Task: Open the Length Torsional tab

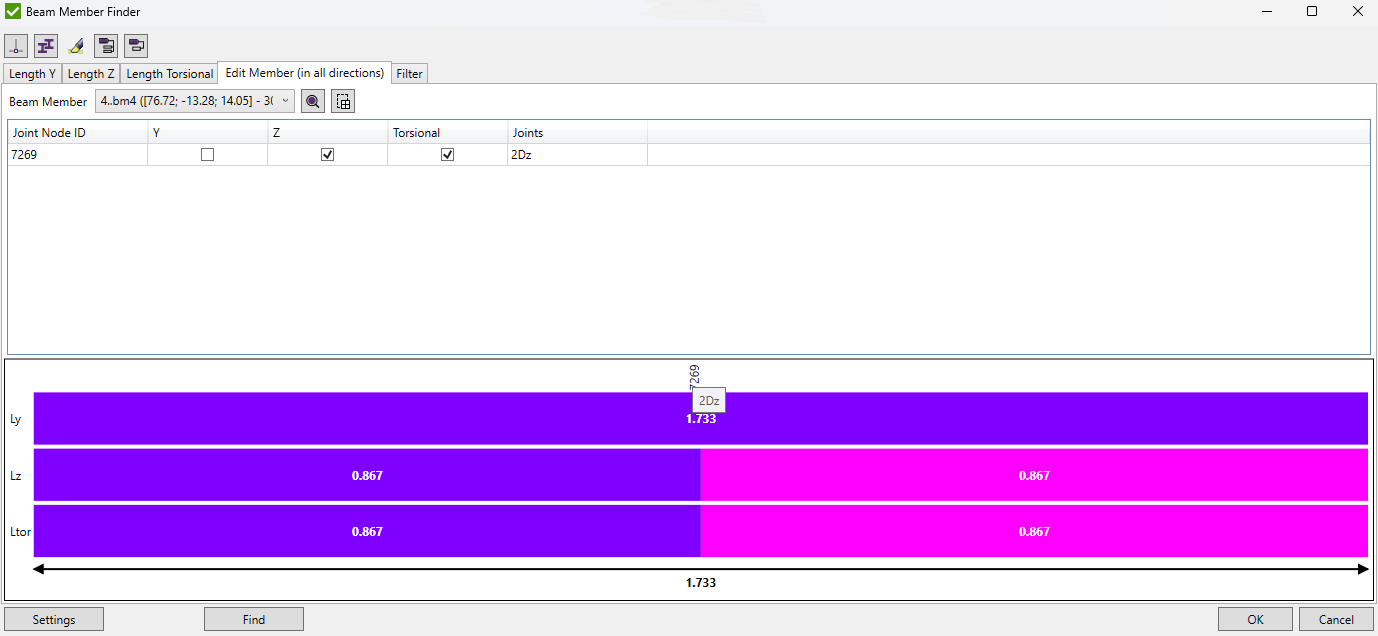Action: pyautogui.click(x=169, y=74)
